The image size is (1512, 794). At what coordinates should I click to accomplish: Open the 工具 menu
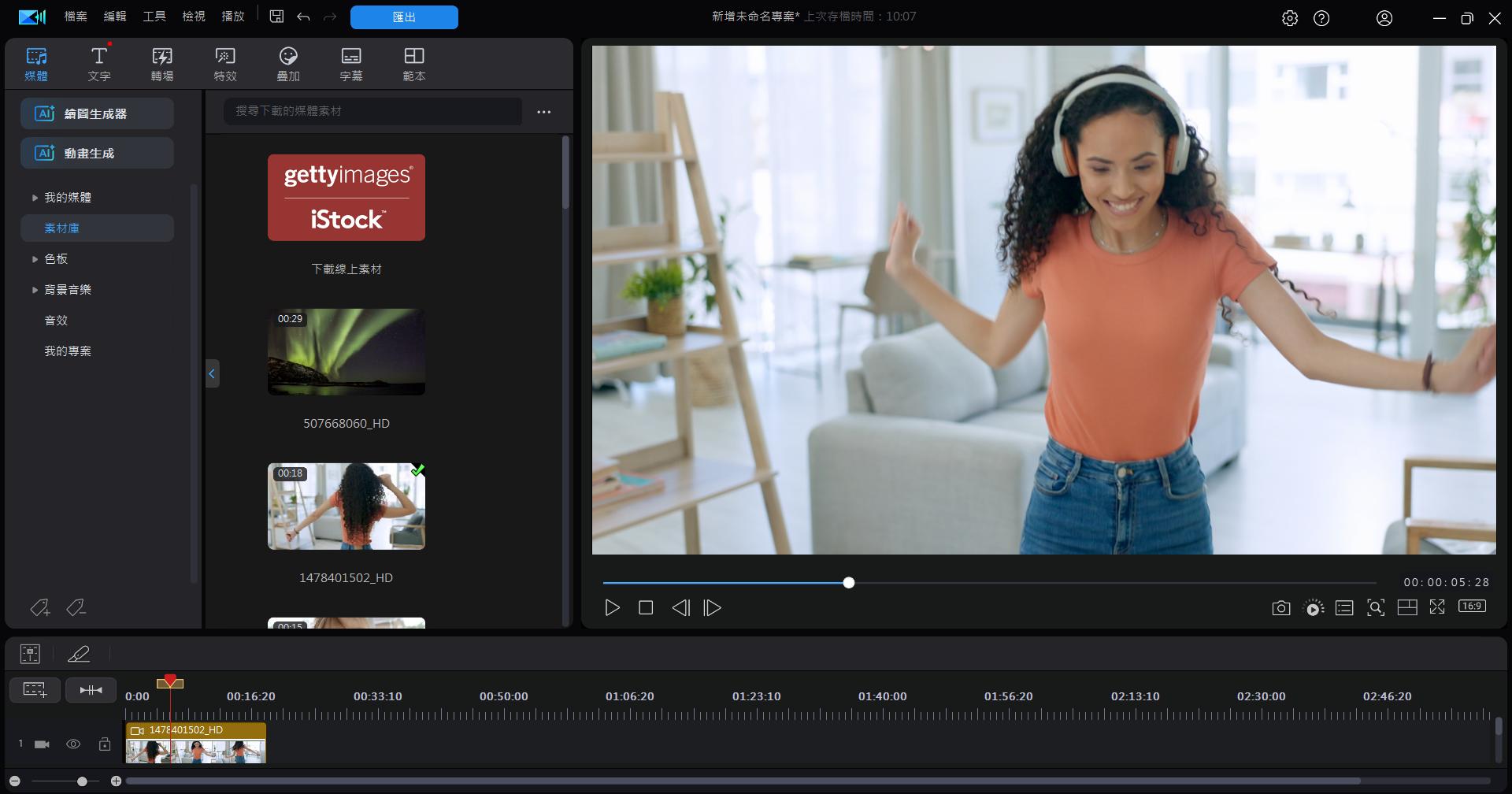[x=154, y=17]
